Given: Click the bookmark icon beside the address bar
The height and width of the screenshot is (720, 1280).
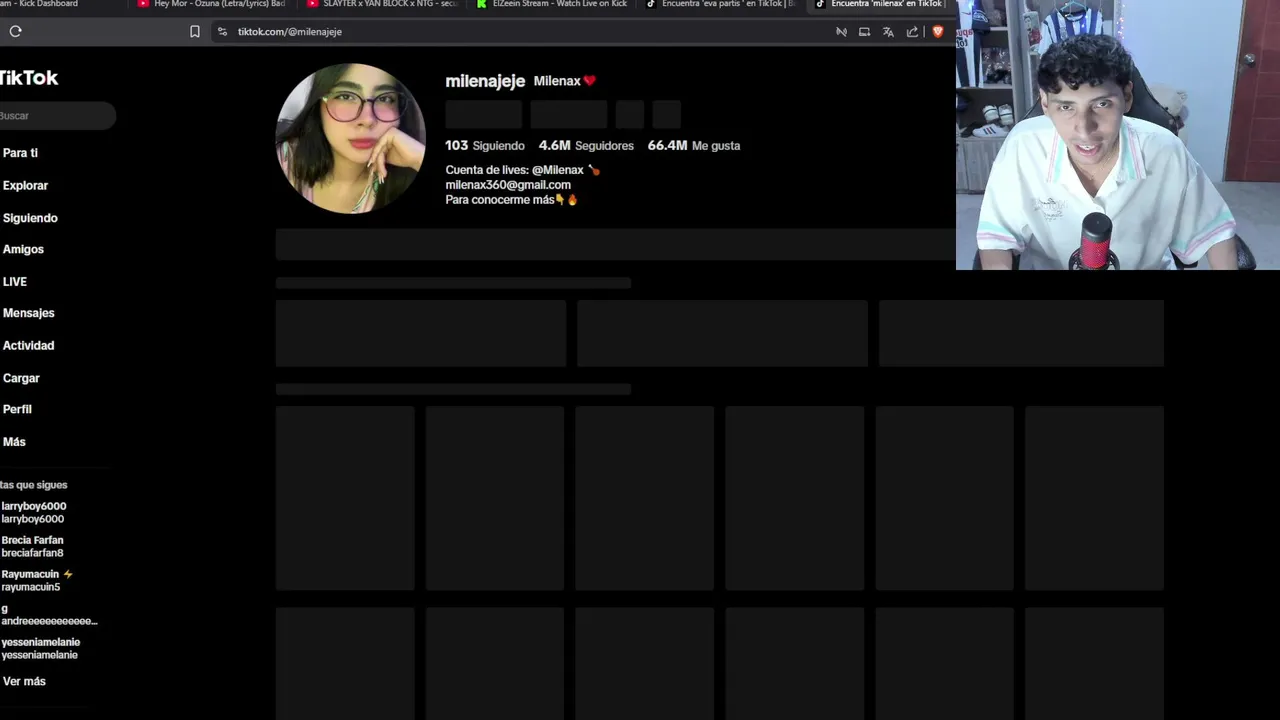Looking at the screenshot, I should click(x=195, y=31).
